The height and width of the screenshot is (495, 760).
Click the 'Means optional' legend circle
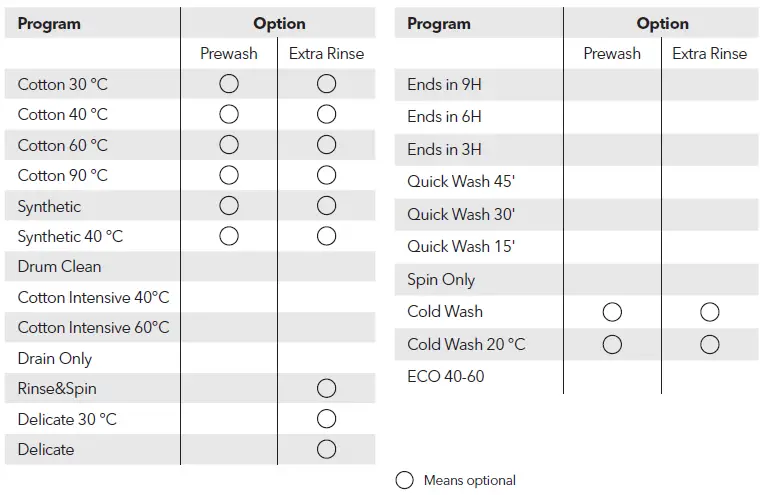click(x=404, y=480)
